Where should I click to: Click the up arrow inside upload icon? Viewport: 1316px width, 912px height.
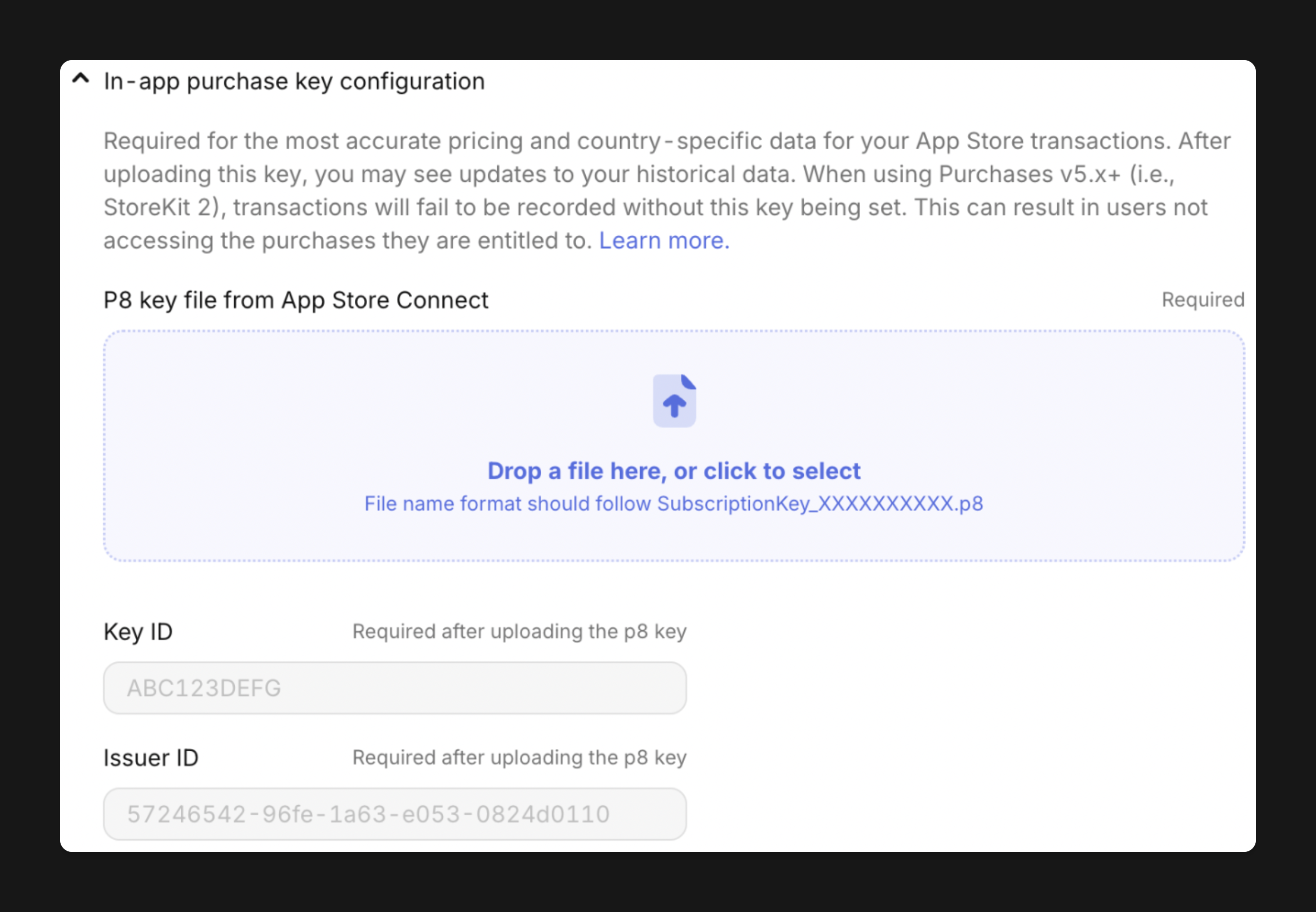click(674, 405)
